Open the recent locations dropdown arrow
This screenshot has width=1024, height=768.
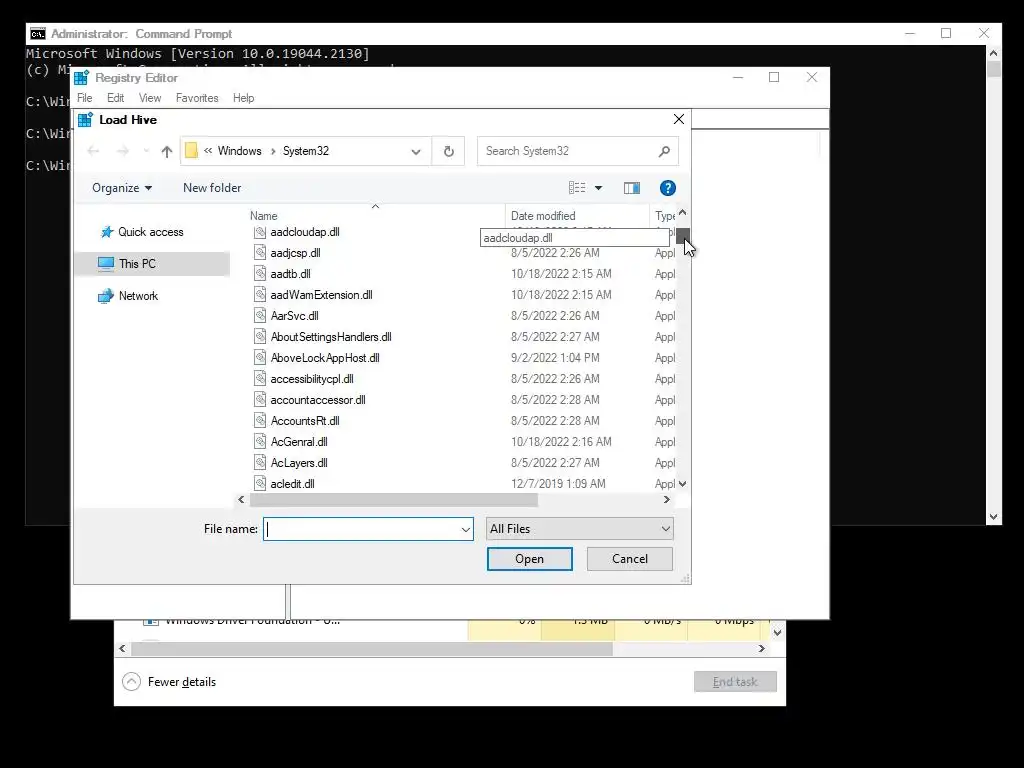coord(146,152)
